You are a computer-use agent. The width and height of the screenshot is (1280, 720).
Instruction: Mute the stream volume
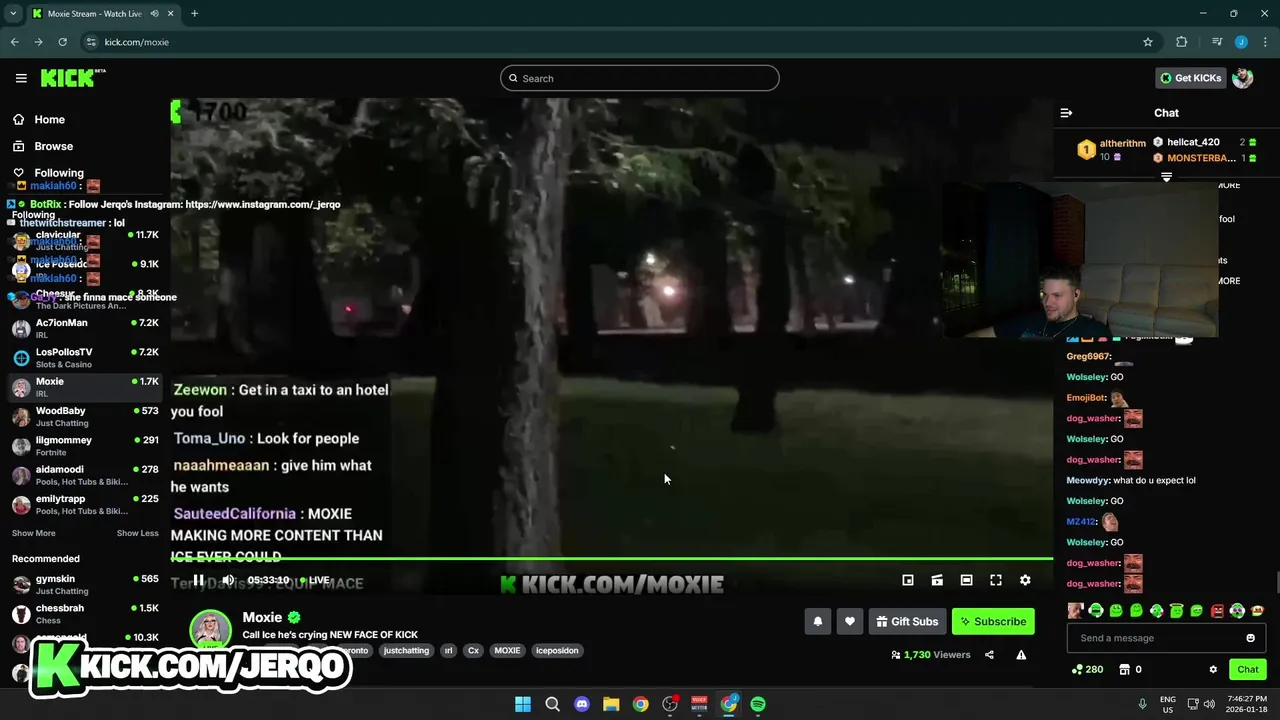tap(228, 580)
